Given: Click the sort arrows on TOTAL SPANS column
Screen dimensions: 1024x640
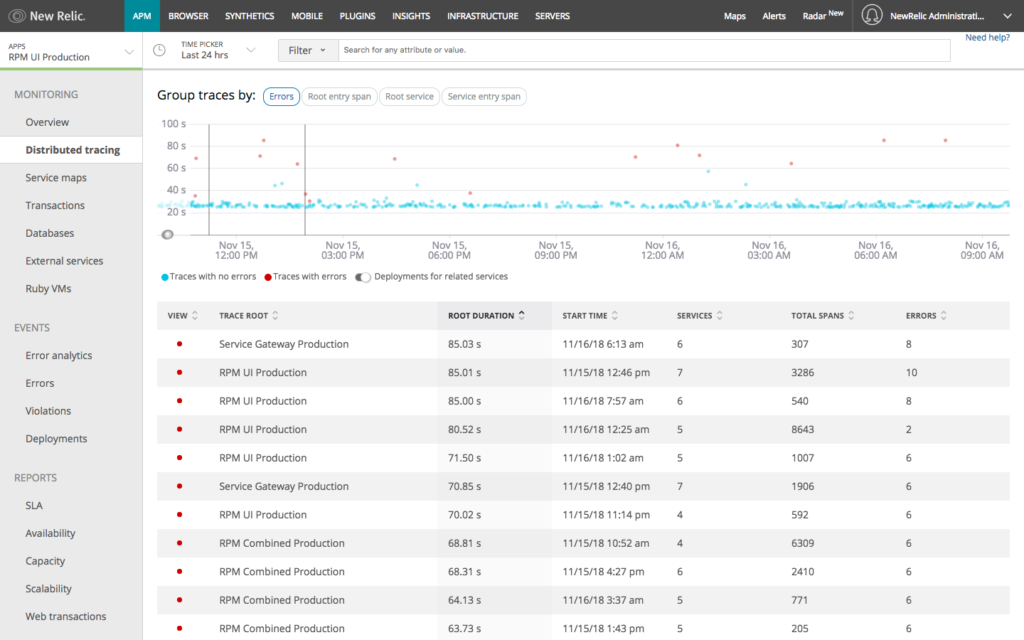Looking at the screenshot, I should coord(851,315).
